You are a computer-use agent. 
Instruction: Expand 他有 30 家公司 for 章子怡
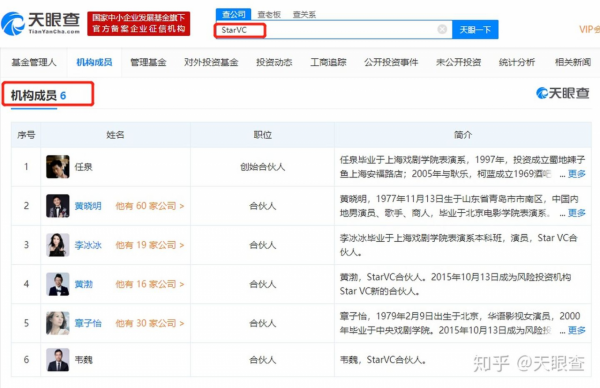[150, 323]
